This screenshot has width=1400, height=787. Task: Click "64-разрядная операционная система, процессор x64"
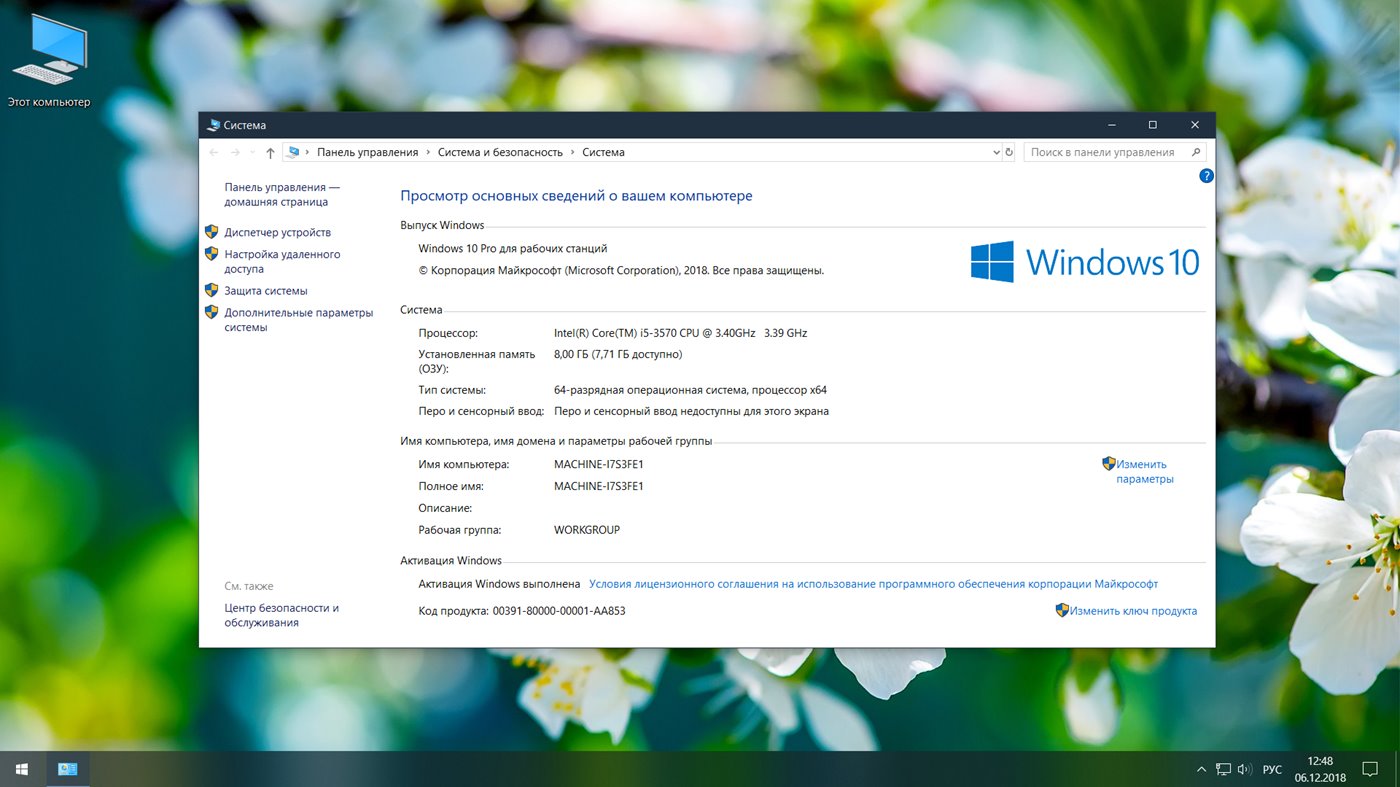pyautogui.click(x=690, y=390)
